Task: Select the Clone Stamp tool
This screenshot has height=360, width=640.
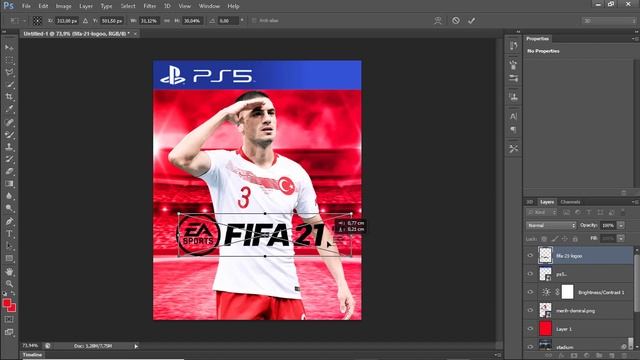Action: coord(9,147)
